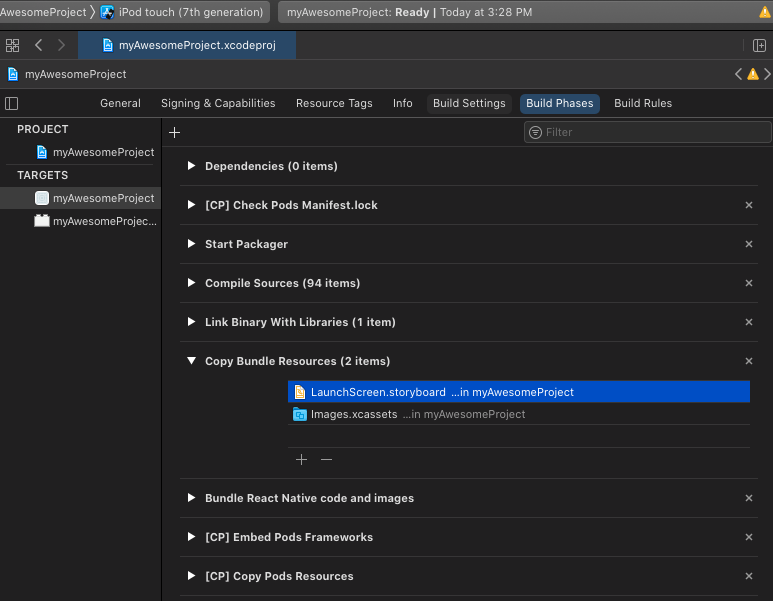Collapse Copy Bundle Resources phase

click(x=191, y=361)
